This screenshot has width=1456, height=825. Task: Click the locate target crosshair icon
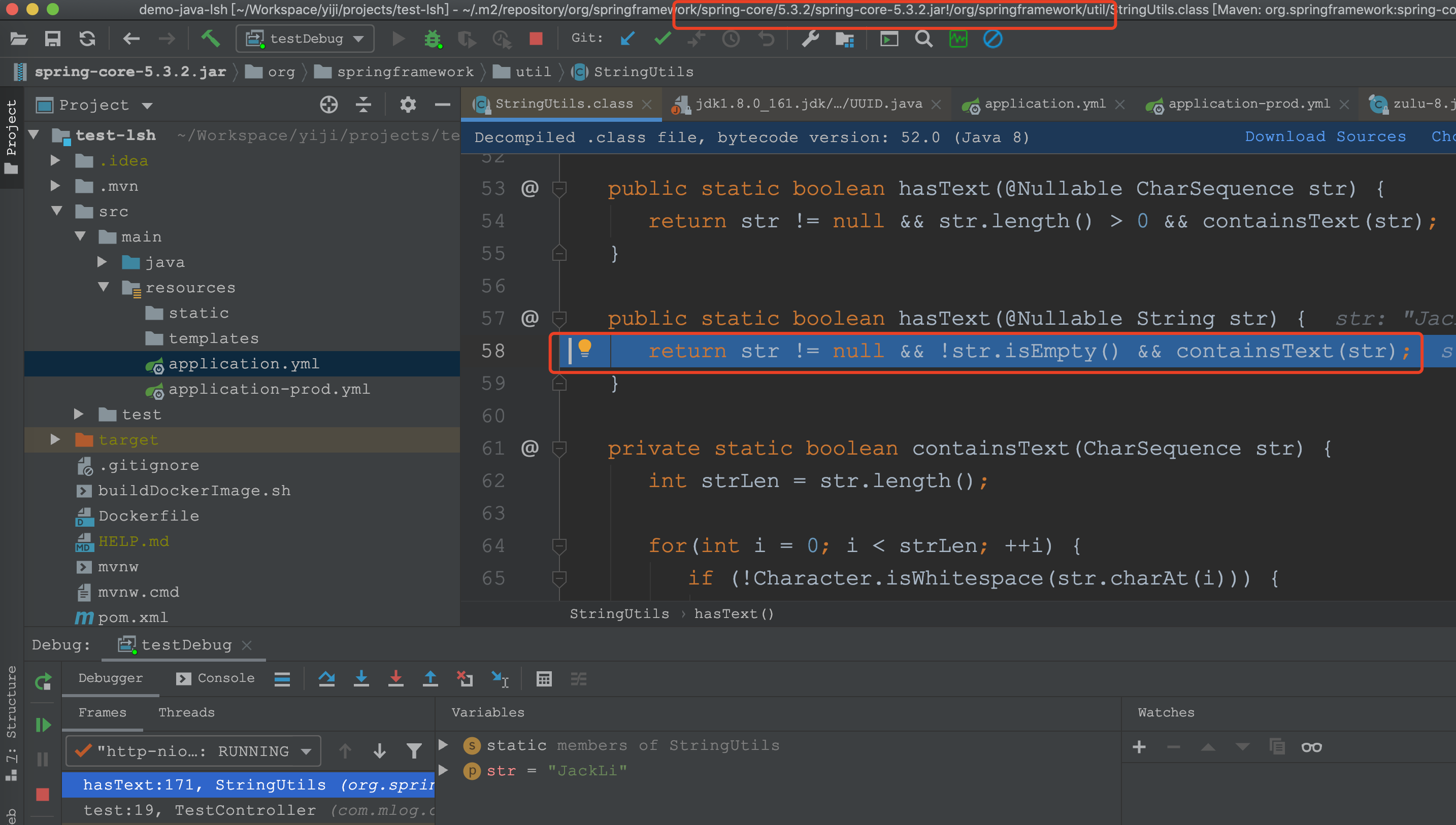(329, 105)
